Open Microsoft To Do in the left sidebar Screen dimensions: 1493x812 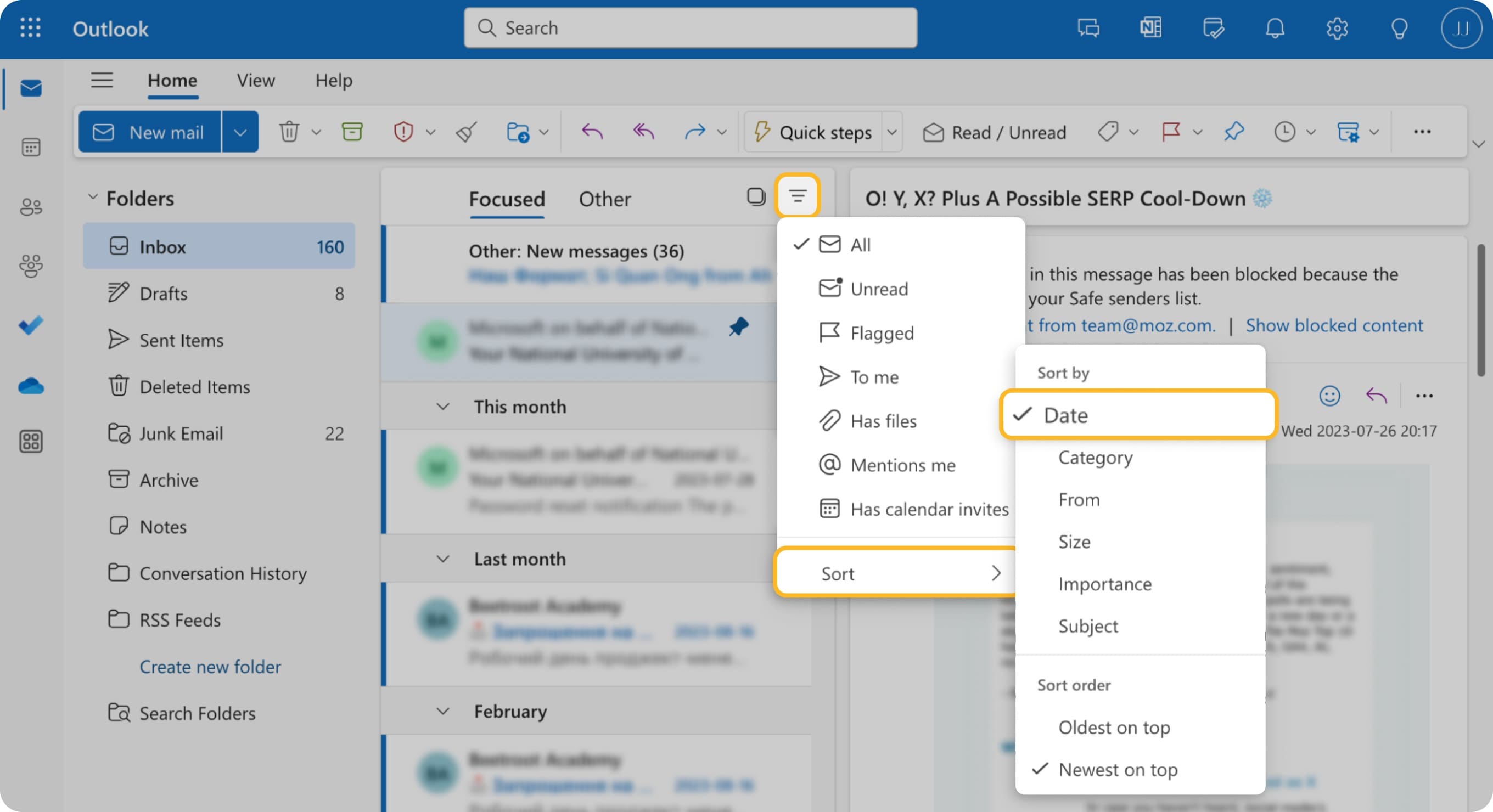point(30,325)
